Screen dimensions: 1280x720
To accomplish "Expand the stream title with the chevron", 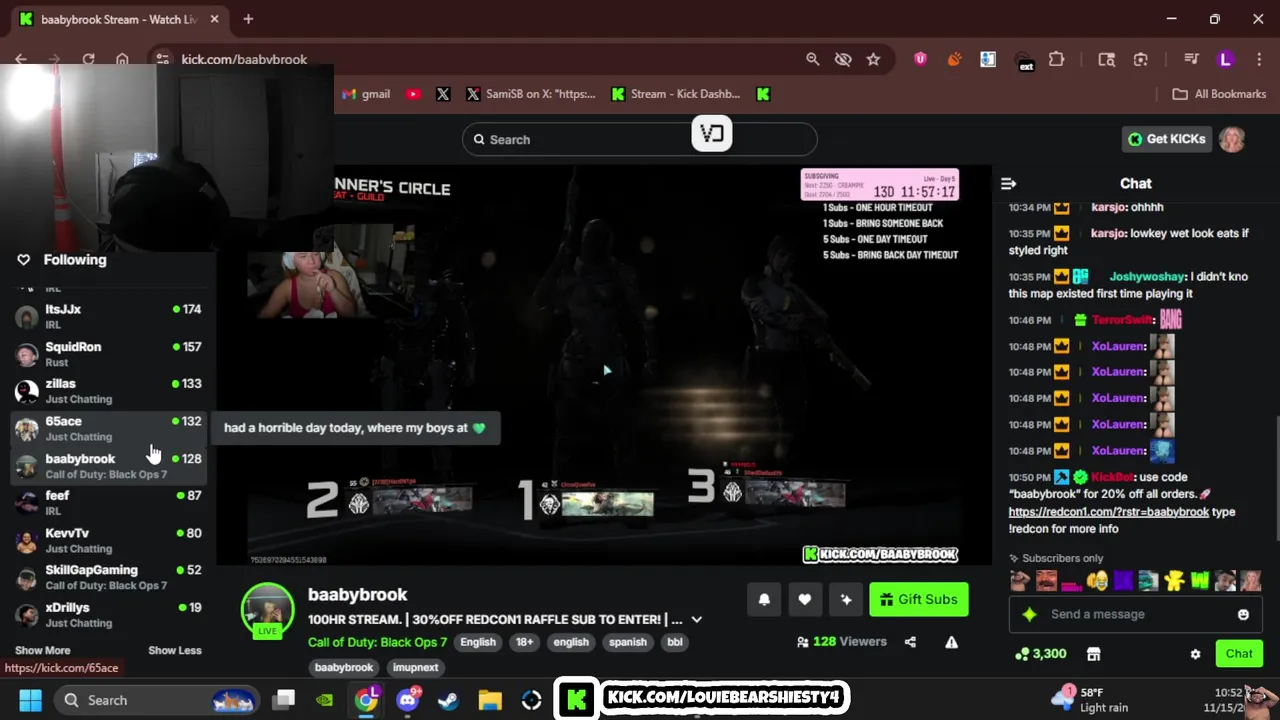I will [697, 620].
